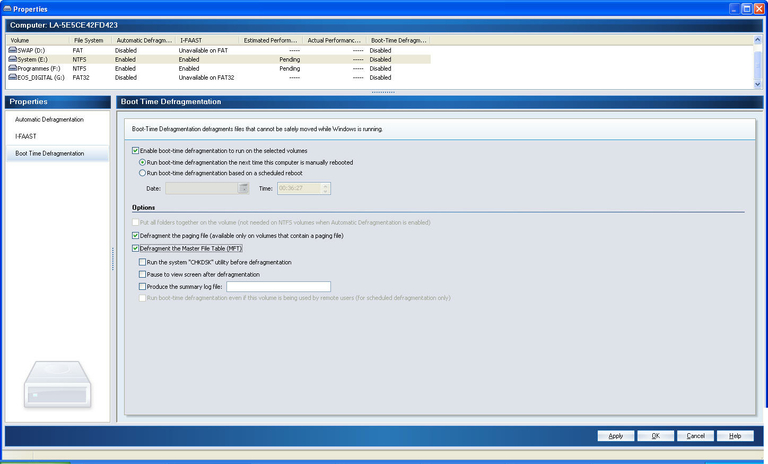Click the summary log file text field
768x464 pixels.
(x=278, y=287)
